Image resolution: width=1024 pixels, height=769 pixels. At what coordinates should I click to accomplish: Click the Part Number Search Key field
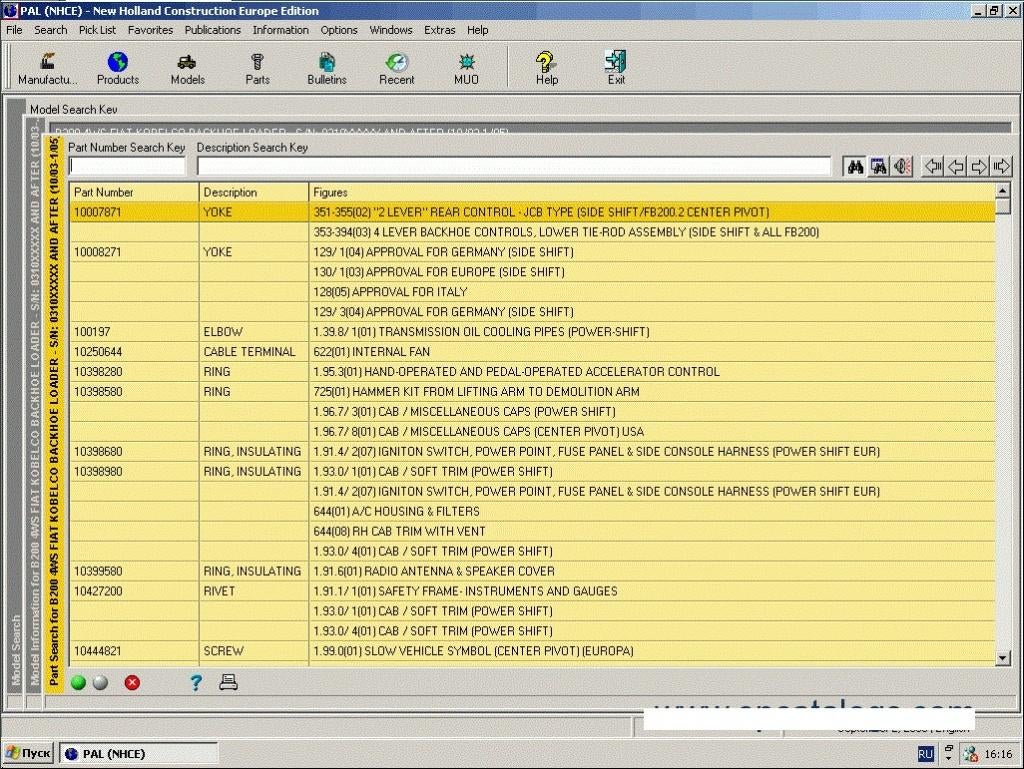click(x=127, y=166)
